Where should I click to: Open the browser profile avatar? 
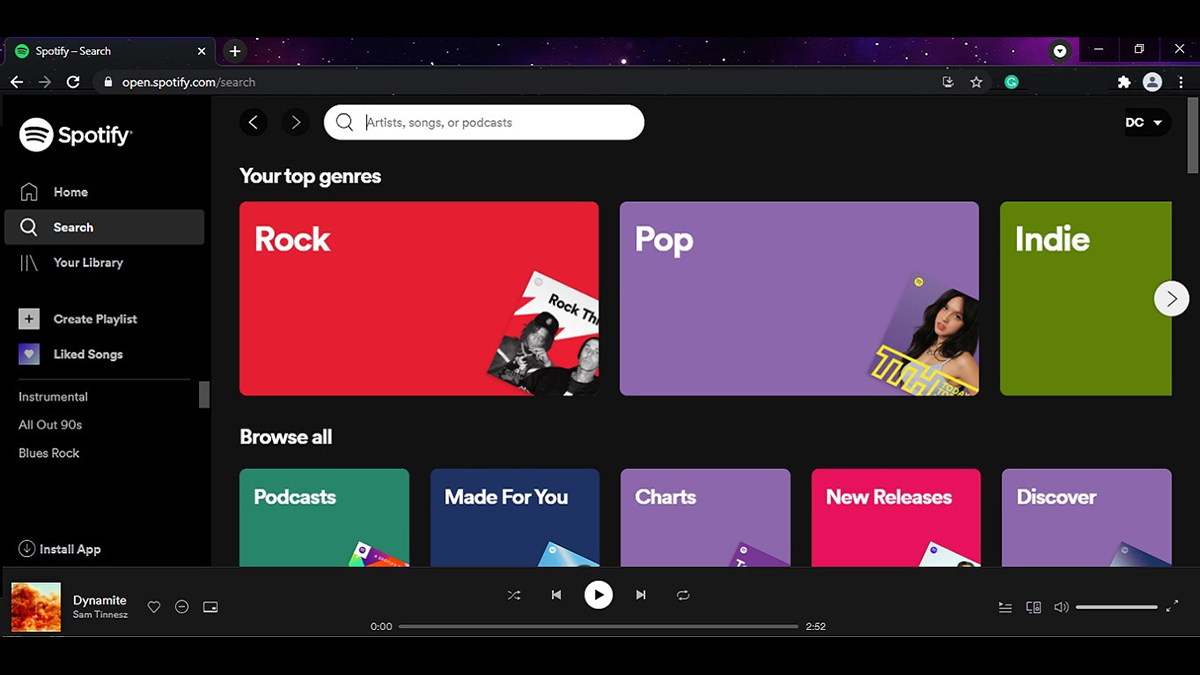[1153, 82]
